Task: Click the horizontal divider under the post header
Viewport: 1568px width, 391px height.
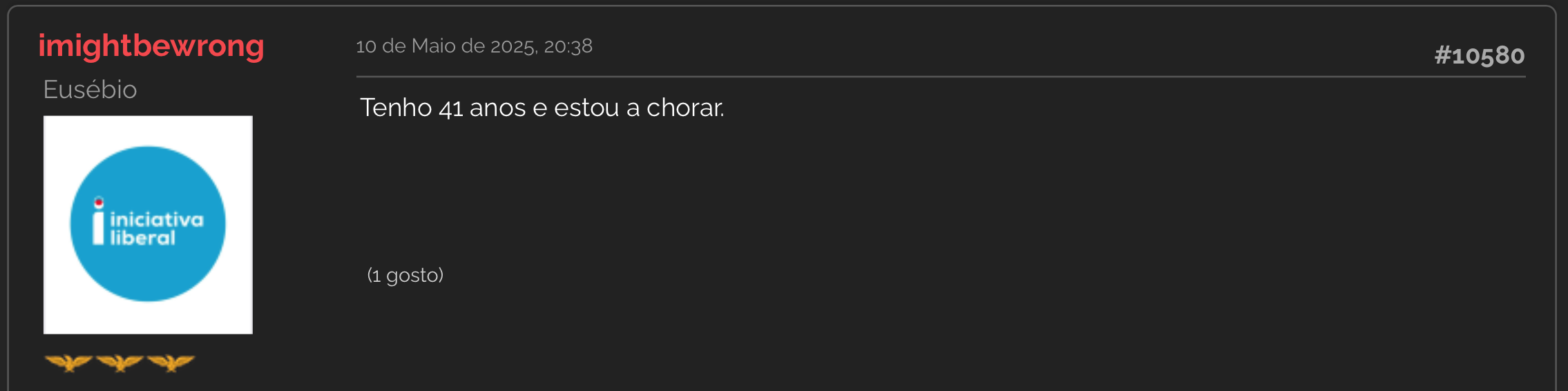Action: pos(941,77)
